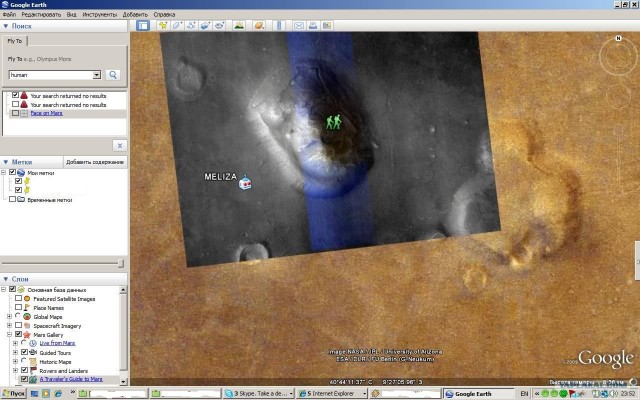Viewport: 640px width, 400px height.
Task: Select the Add Polygon tool
Action: point(177,26)
